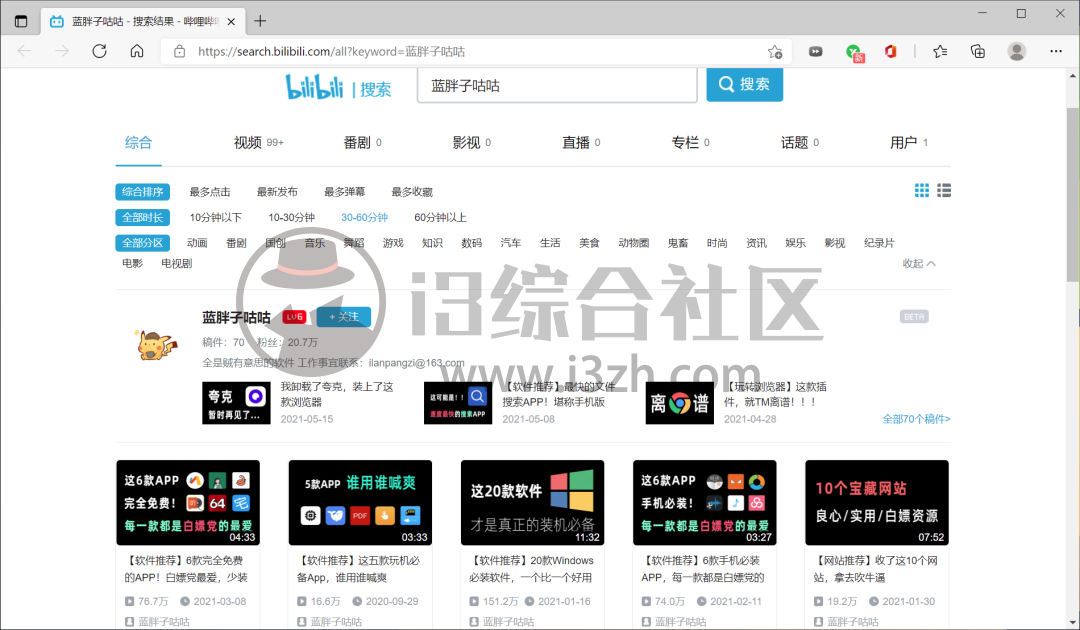Screen dimensions: 1080x630
Task: Click the browser forward arrow
Action: [x=62, y=51]
